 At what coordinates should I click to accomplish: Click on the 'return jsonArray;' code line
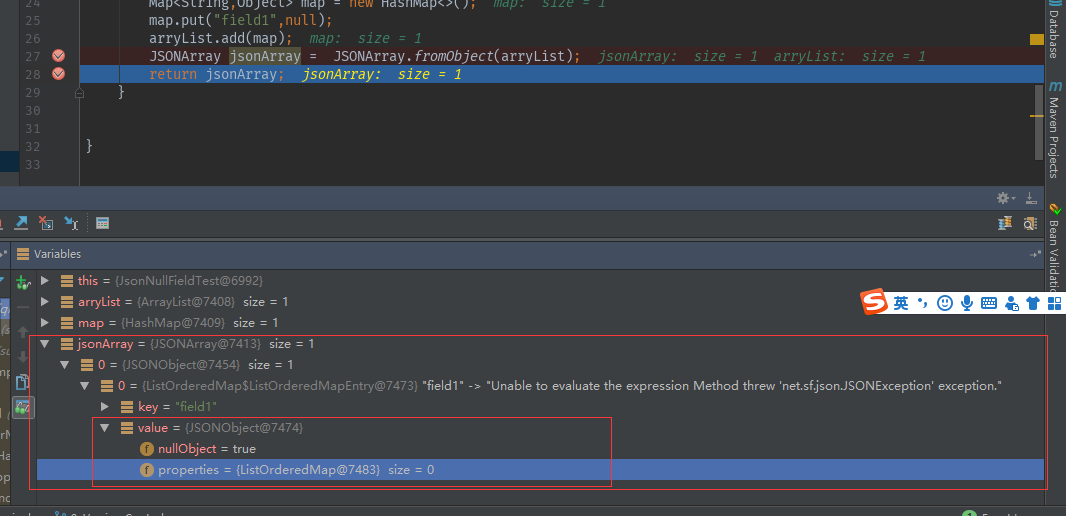tap(217, 74)
